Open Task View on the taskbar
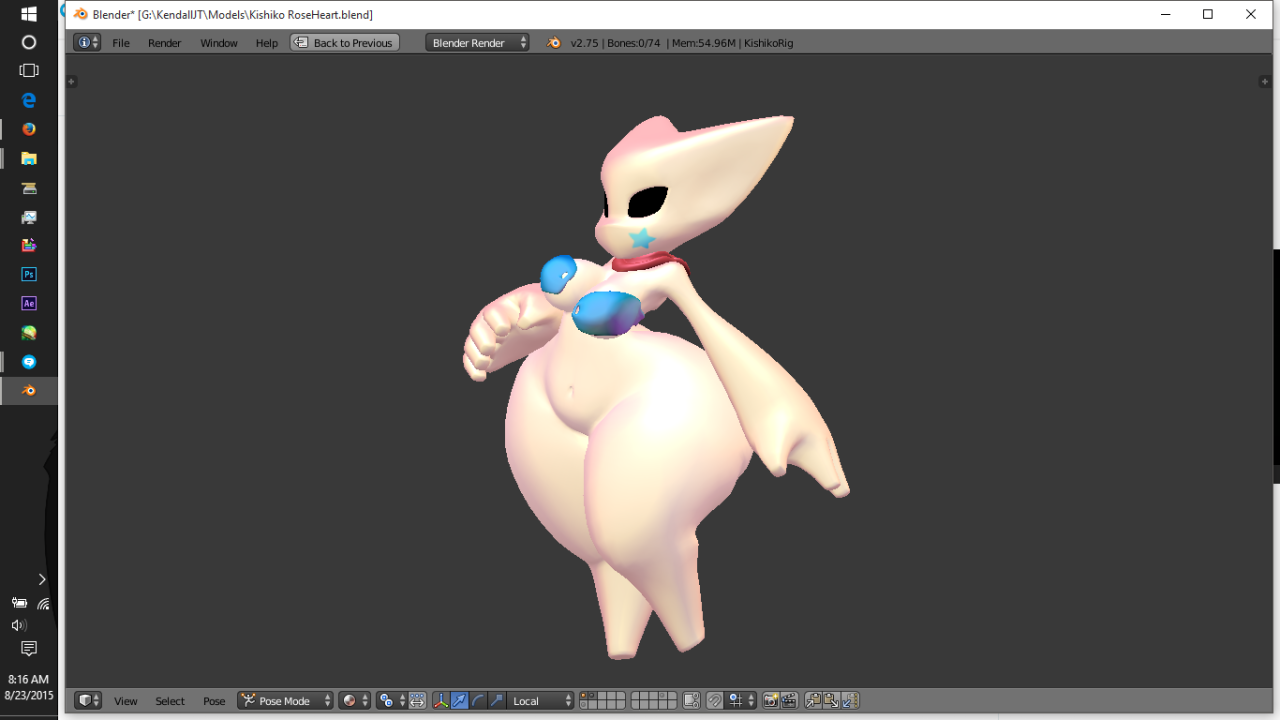Viewport: 1280px width, 720px height. click(x=29, y=71)
